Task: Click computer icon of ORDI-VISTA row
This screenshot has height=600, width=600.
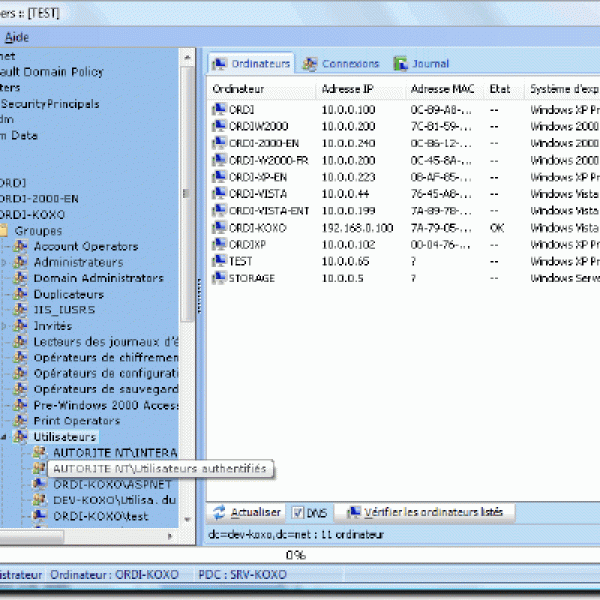Action: [219, 193]
